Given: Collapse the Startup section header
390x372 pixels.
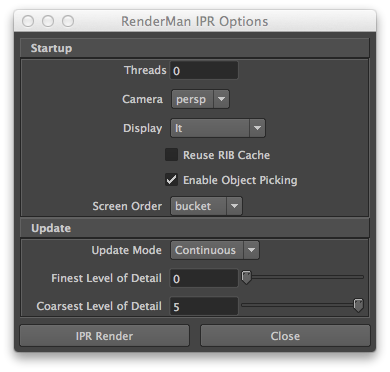Looking at the screenshot, I should coord(195,48).
